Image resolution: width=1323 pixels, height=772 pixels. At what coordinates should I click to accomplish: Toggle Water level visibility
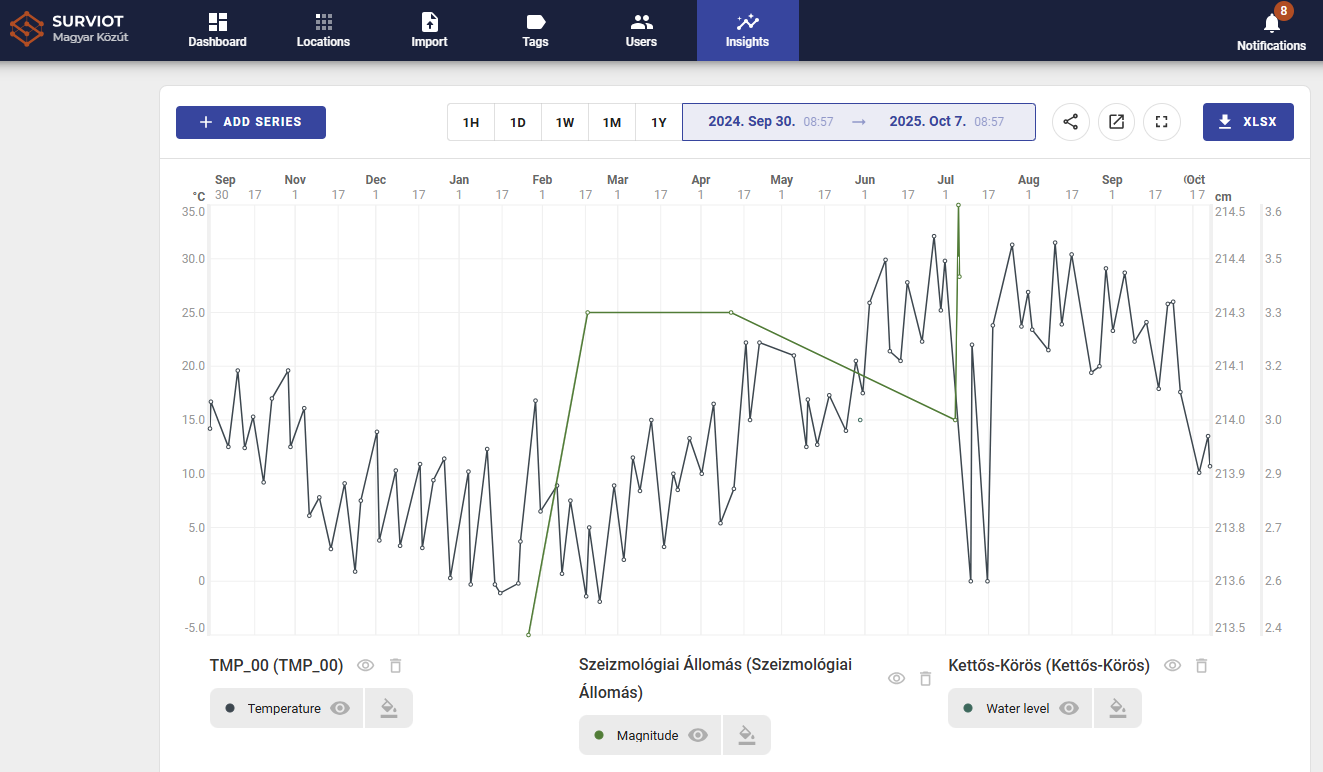[1069, 708]
